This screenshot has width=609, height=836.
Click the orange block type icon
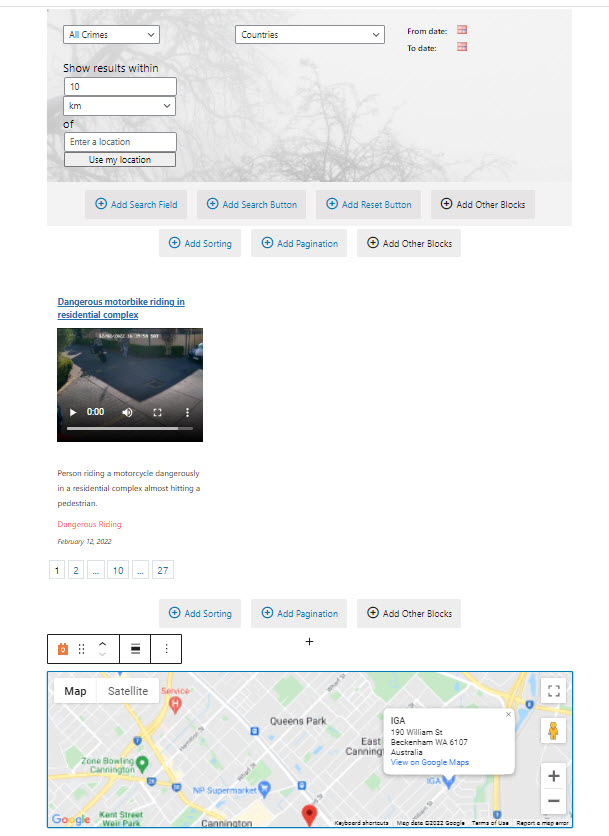pos(63,649)
